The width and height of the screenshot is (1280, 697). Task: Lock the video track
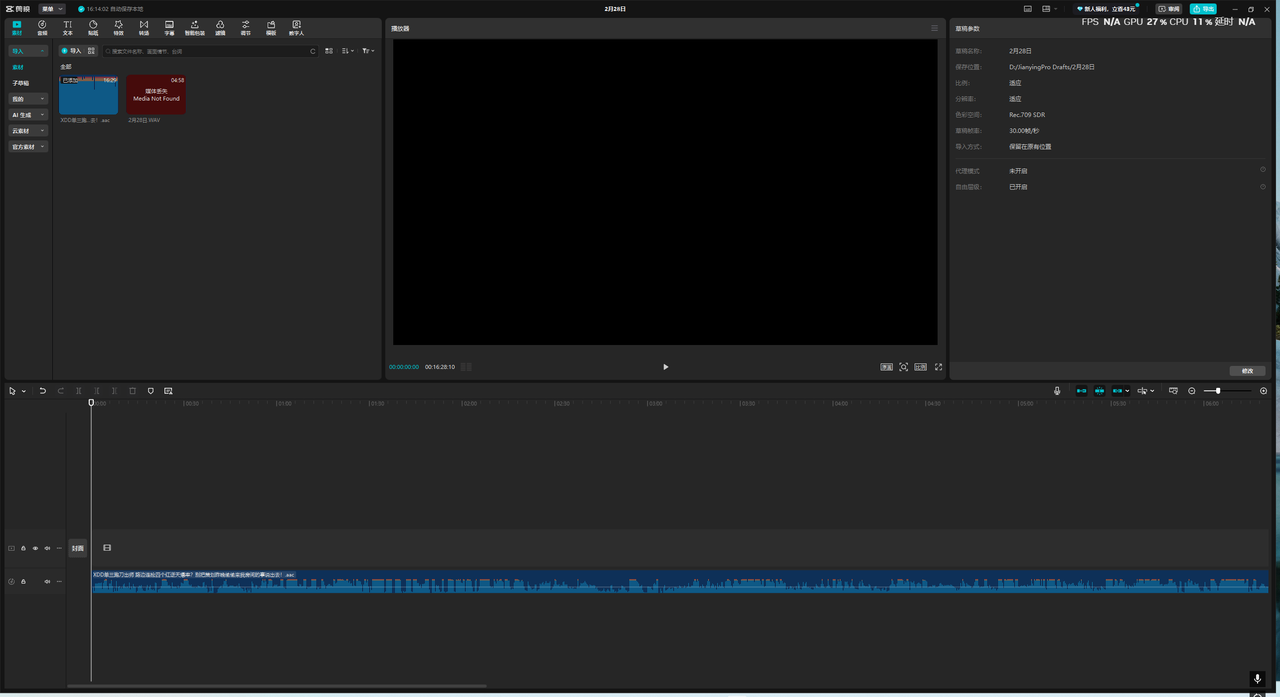[23, 548]
